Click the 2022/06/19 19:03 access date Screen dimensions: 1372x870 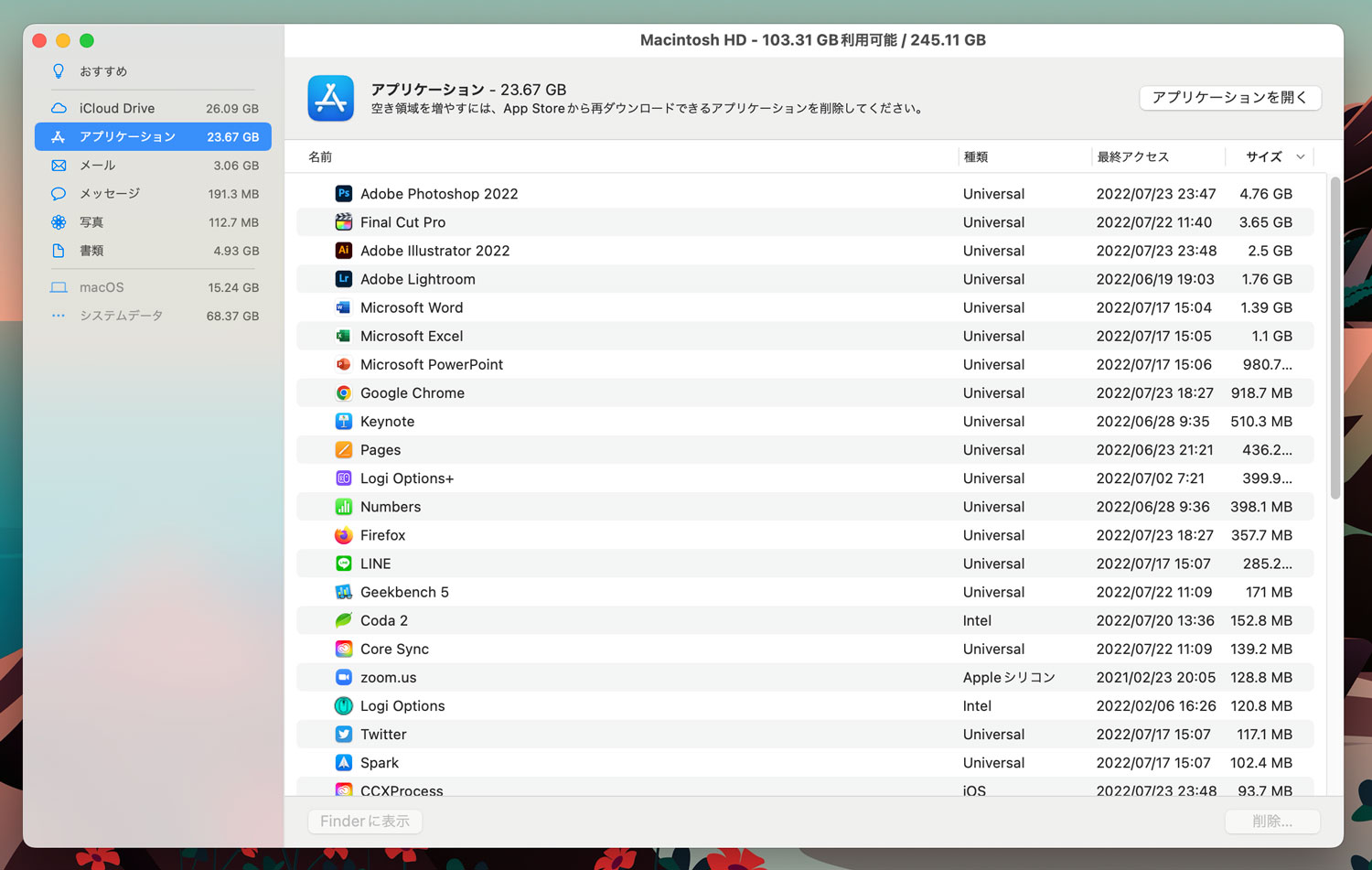point(1155,279)
